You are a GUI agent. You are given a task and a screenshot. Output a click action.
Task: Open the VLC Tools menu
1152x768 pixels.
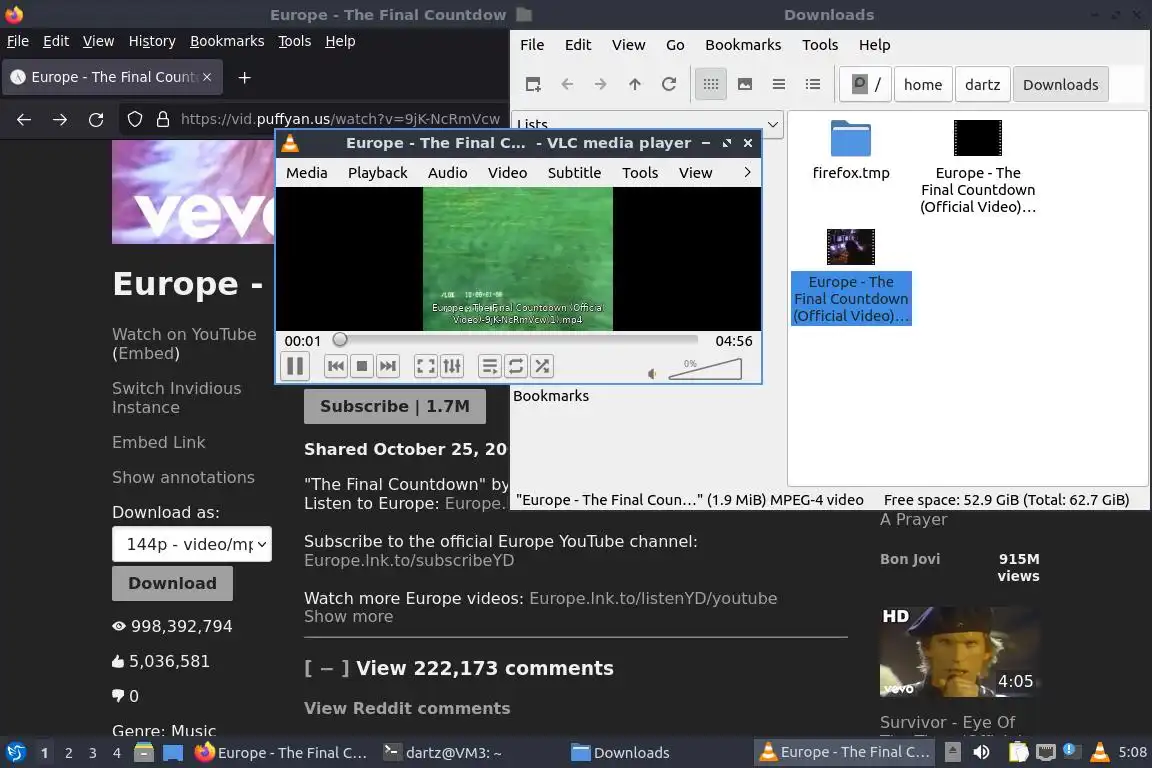640,173
